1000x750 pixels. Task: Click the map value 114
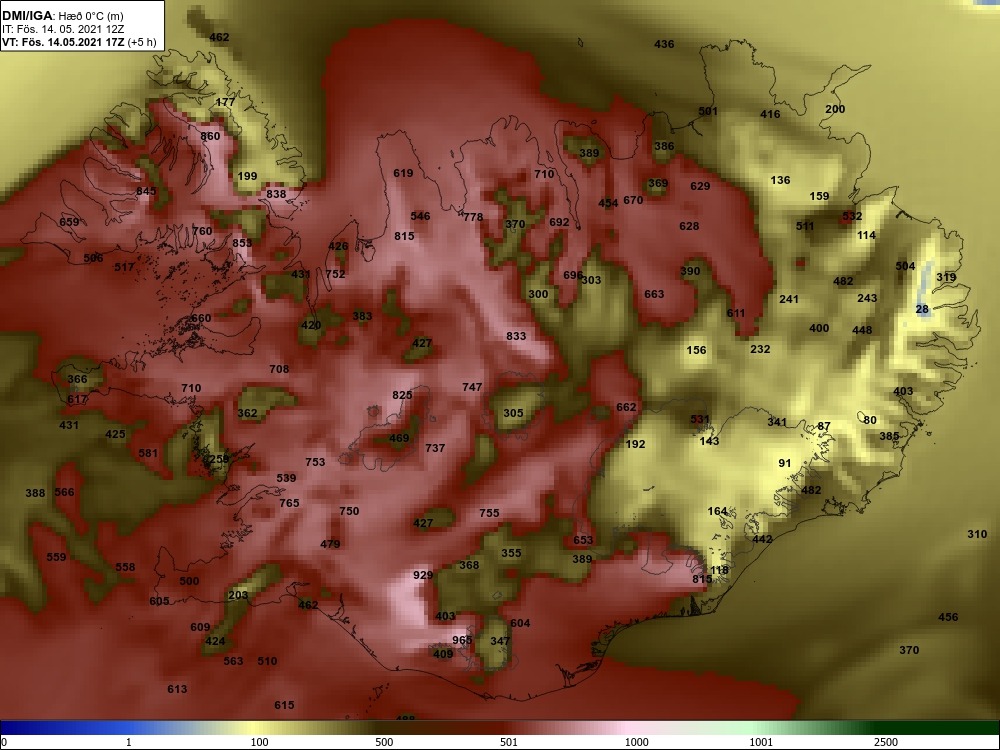[x=867, y=235]
